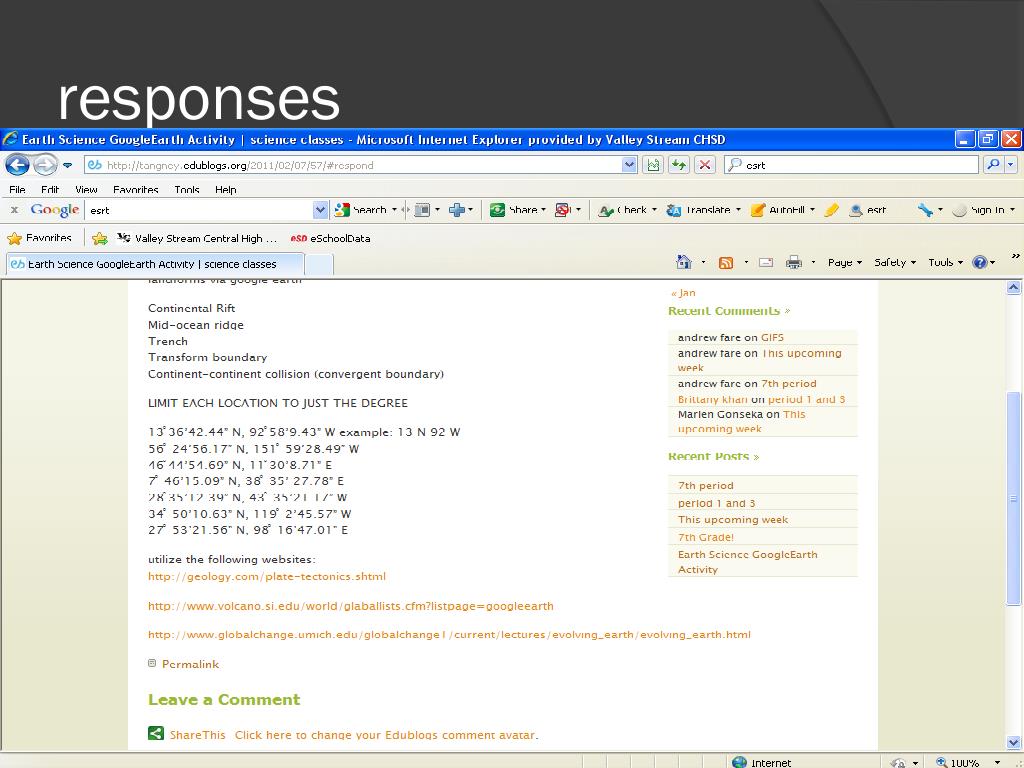Viewport: 1024px width, 768px height.
Task: Open the globalchange.umich.edu evolving_earth link
Action: [449, 635]
